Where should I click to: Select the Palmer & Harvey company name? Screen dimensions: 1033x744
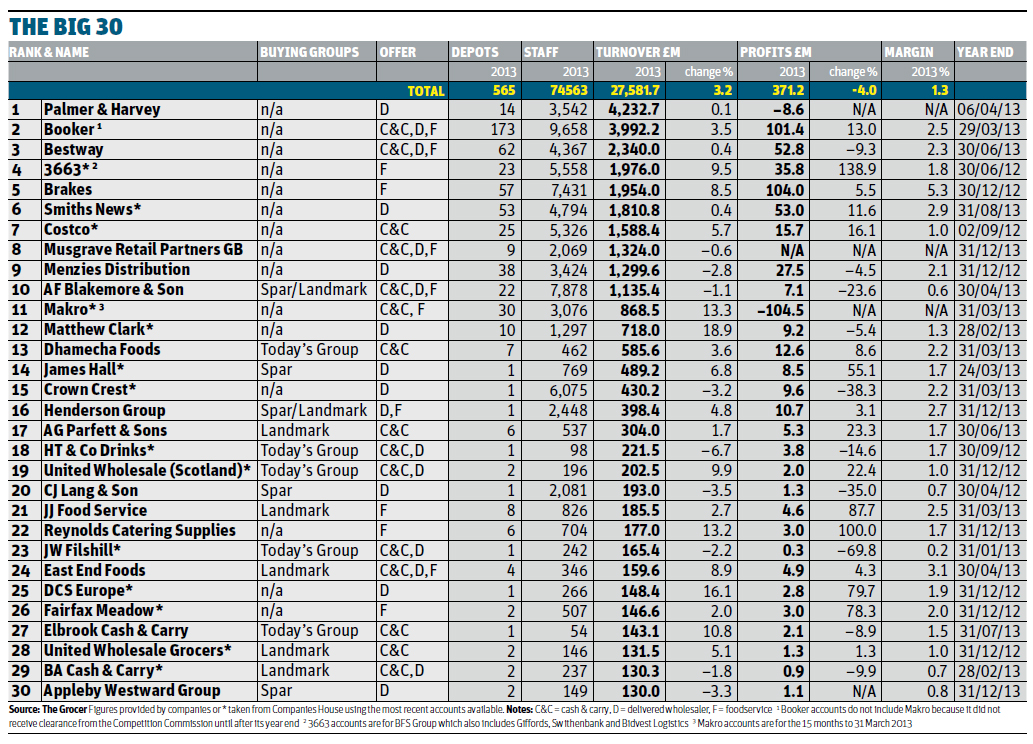102,109
